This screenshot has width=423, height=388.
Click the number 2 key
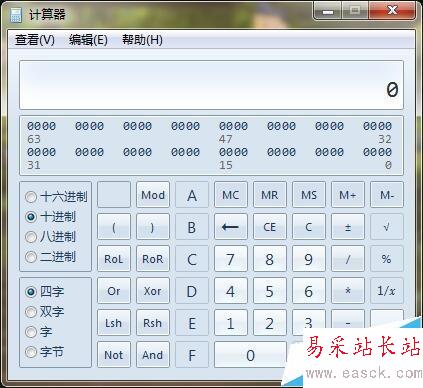270,323
